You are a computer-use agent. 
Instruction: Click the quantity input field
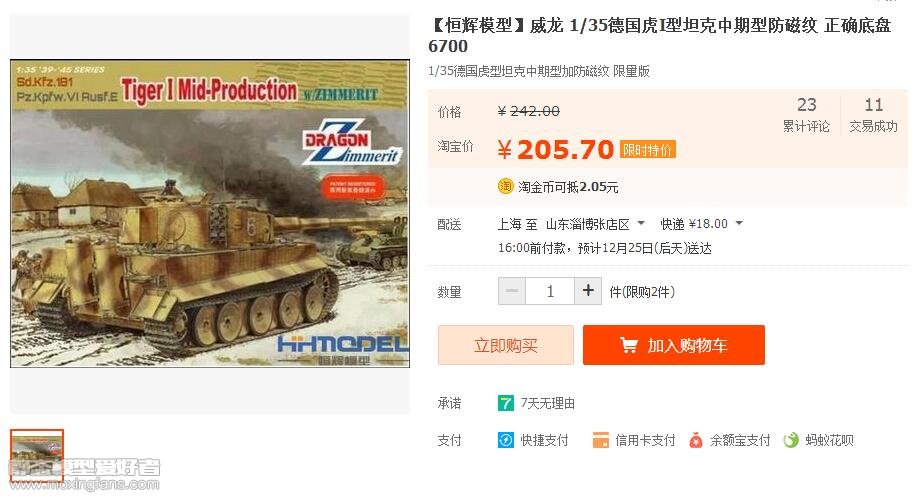pyautogui.click(x=550, y=291)
